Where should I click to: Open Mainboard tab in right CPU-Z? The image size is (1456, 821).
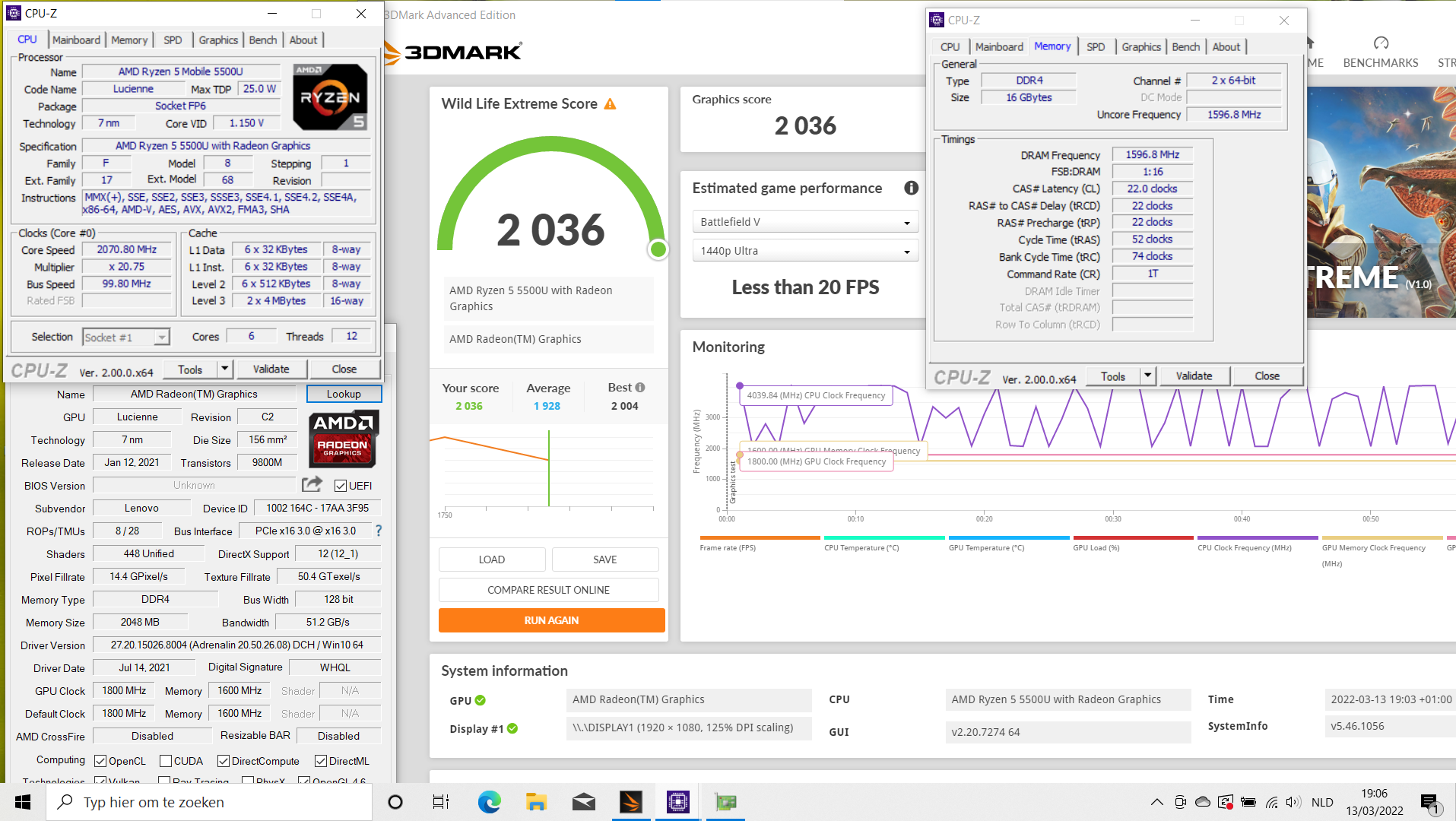coord(999,46)
